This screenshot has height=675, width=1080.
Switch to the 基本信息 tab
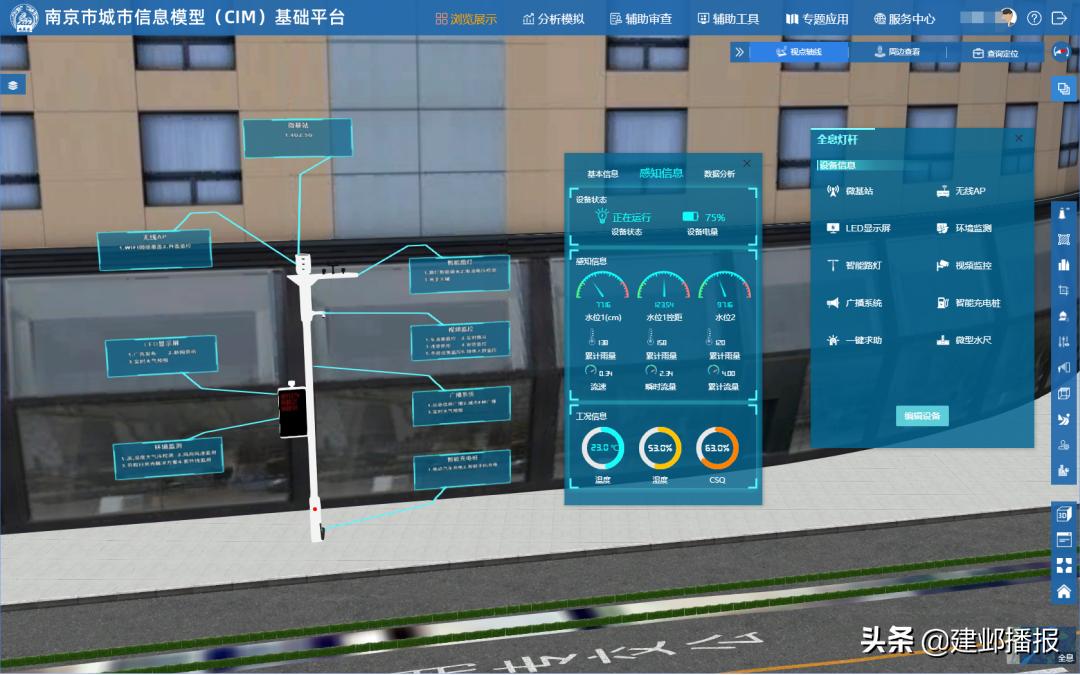click(603, 174)
